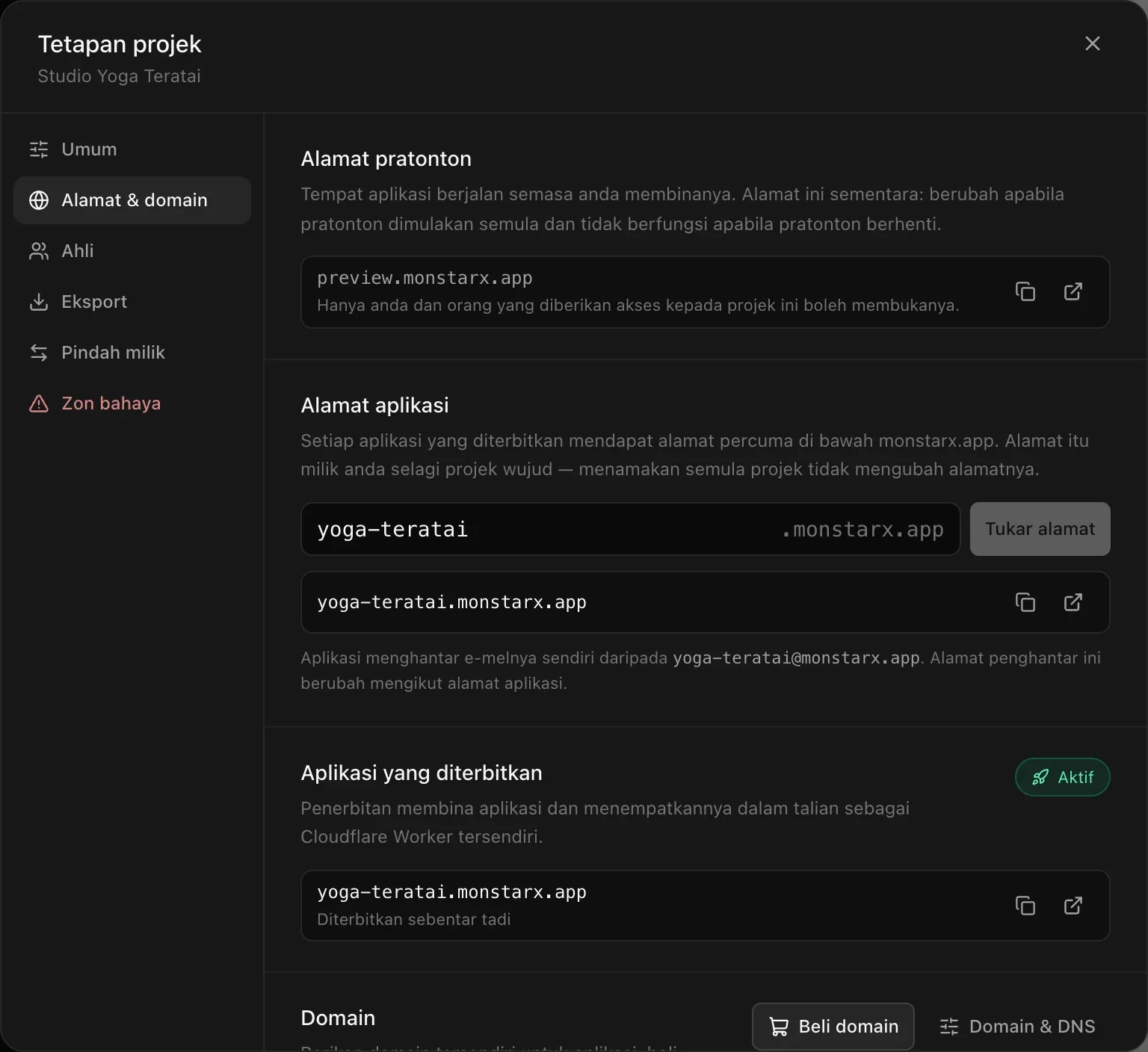Screen dimensions: 1148x1052
Task: Click the preview.monstarx.app address text
Action: [x=425, y=278]
